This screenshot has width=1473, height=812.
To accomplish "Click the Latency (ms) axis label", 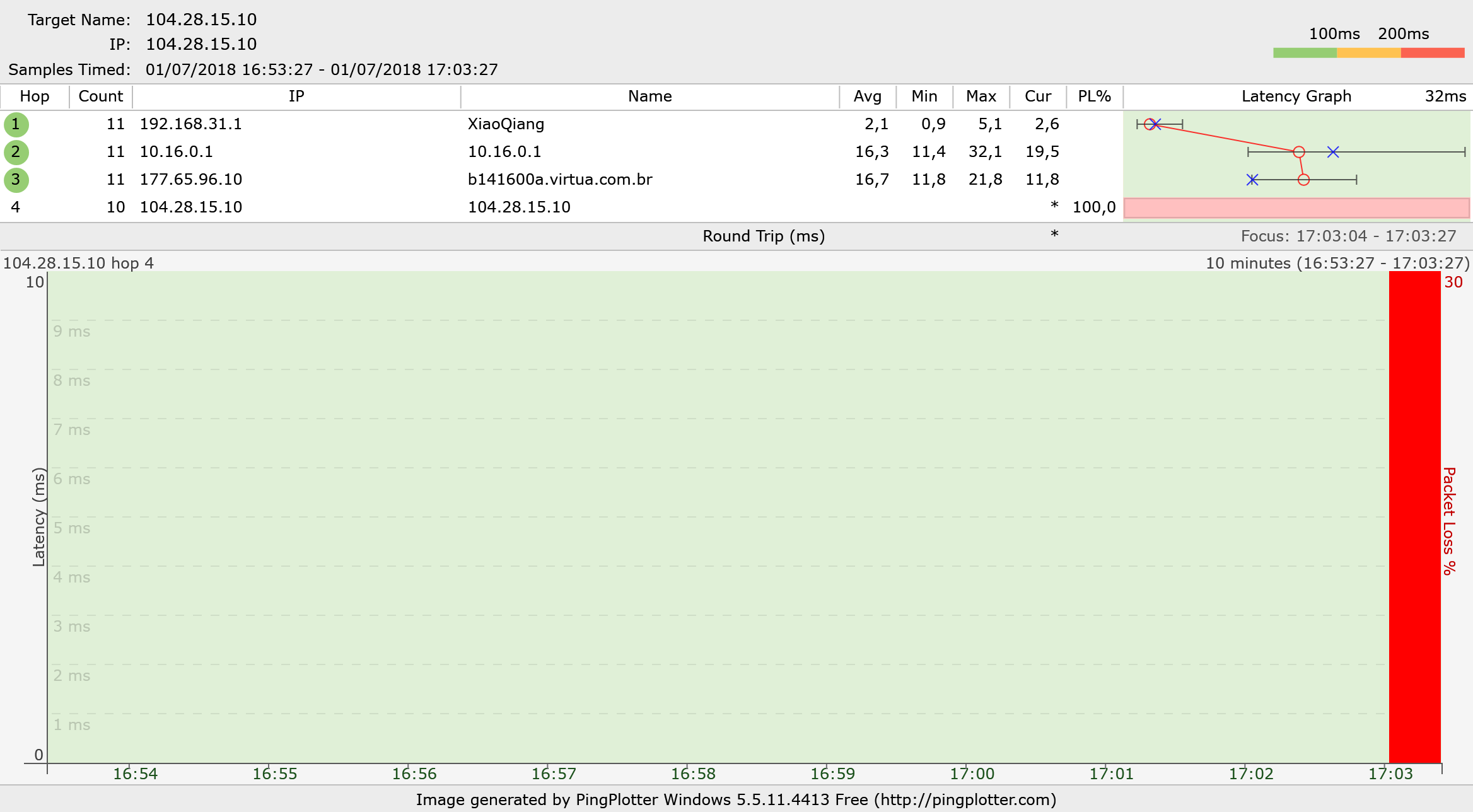I will click(x=39, y=517).
